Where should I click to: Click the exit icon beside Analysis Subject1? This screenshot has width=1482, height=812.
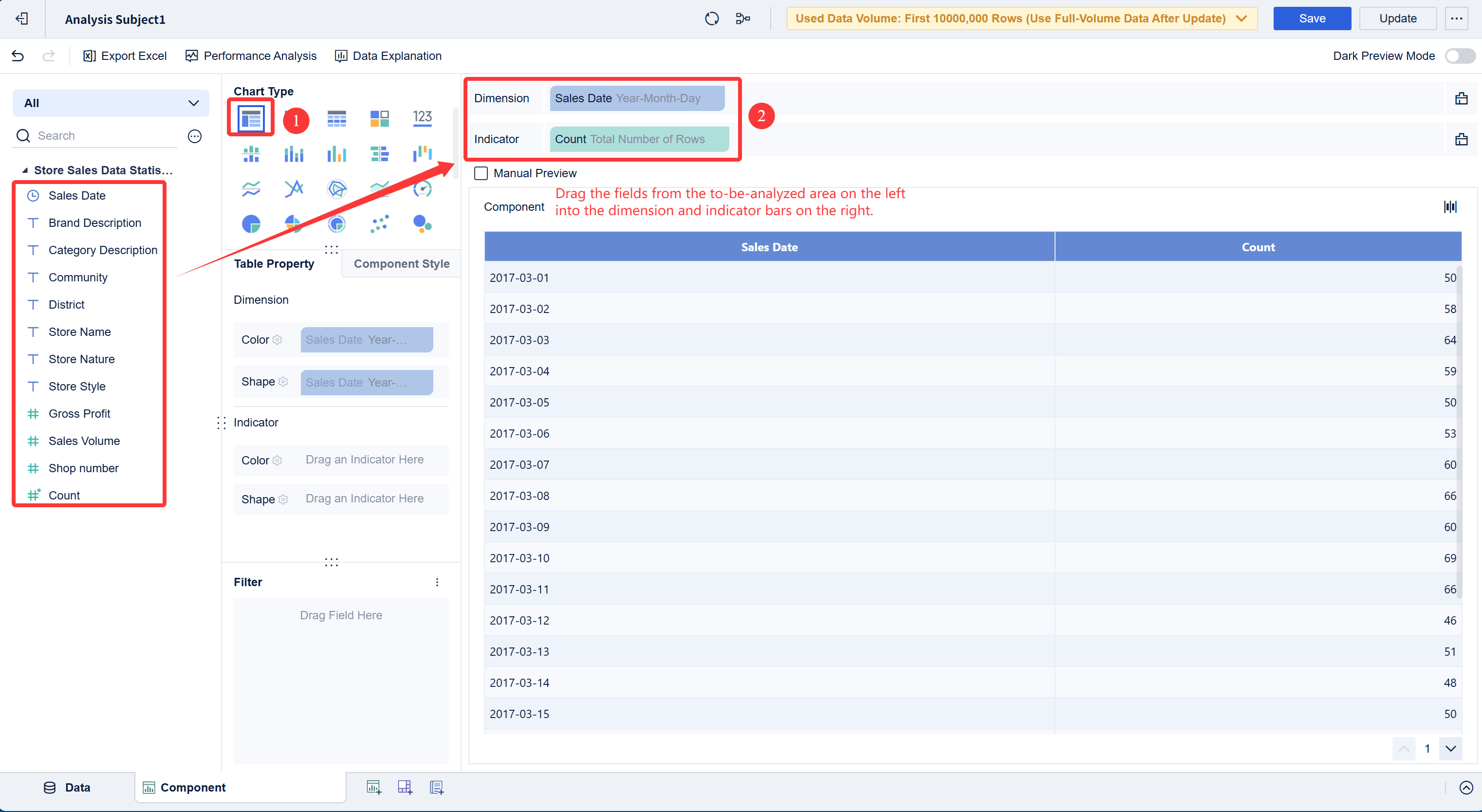[22, 19]
